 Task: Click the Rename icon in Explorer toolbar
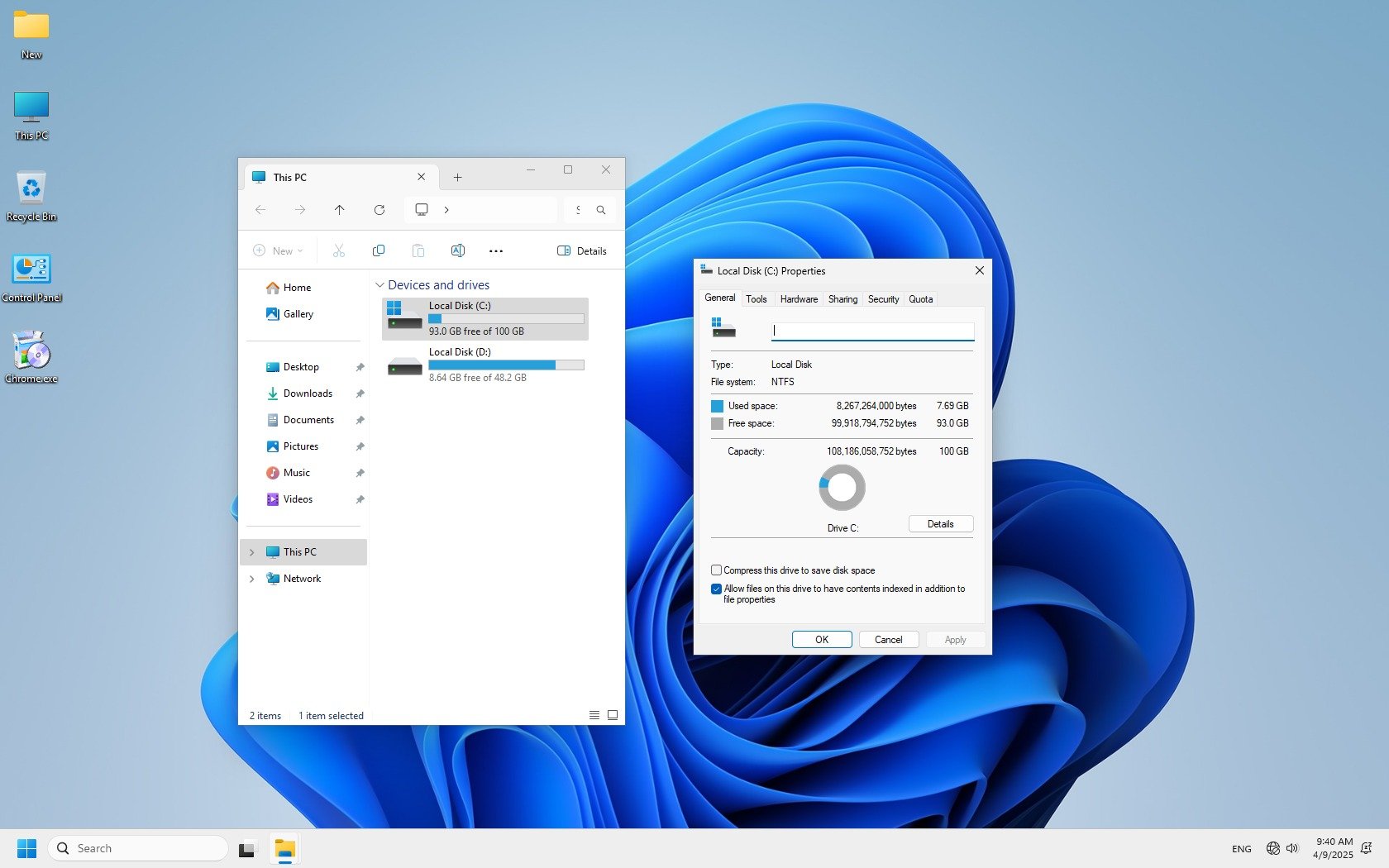(457, 250)
